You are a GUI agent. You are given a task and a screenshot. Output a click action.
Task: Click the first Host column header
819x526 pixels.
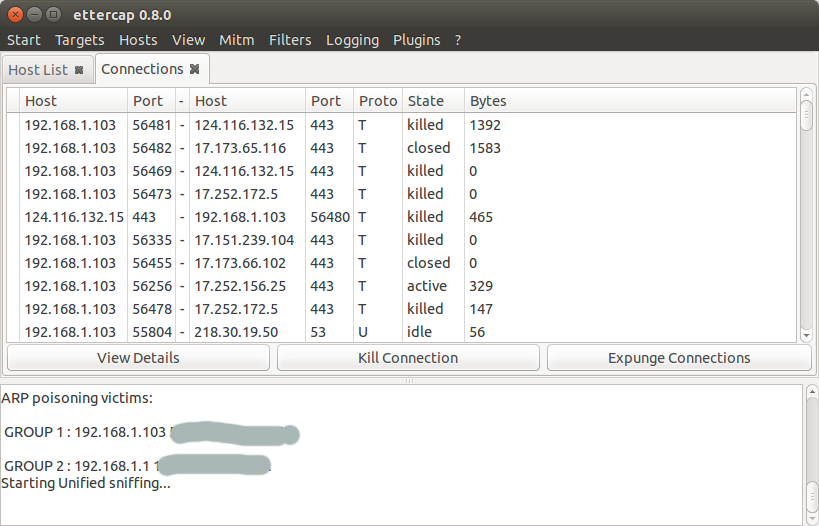click(x=73, y=101)
